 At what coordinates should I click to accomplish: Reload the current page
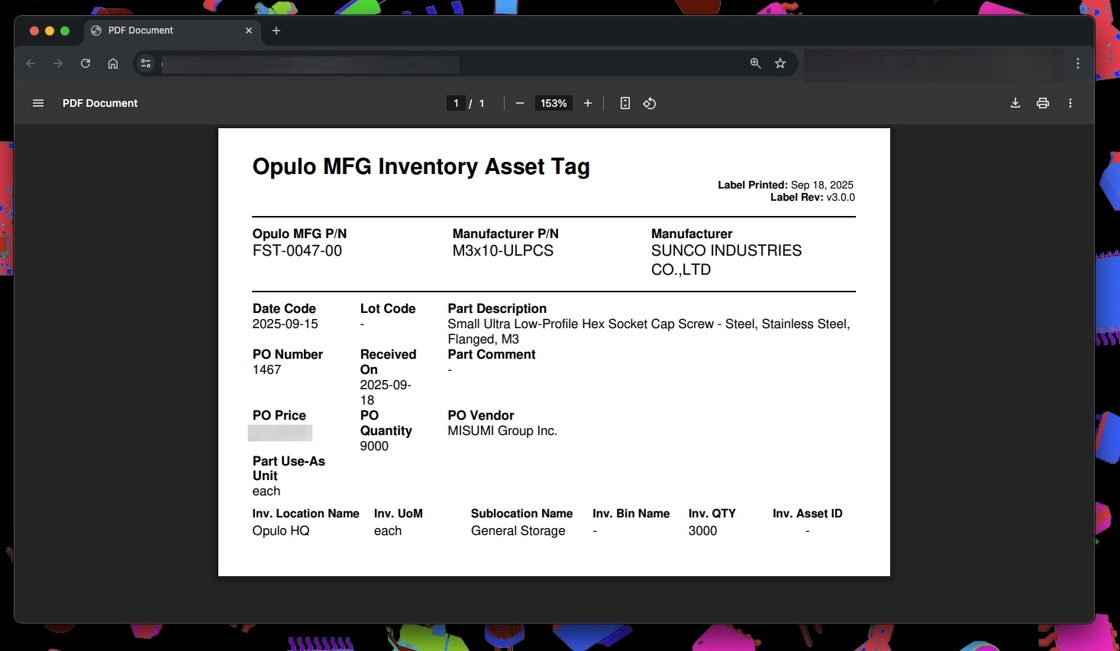pyautogui.click(x=85, y=63)
